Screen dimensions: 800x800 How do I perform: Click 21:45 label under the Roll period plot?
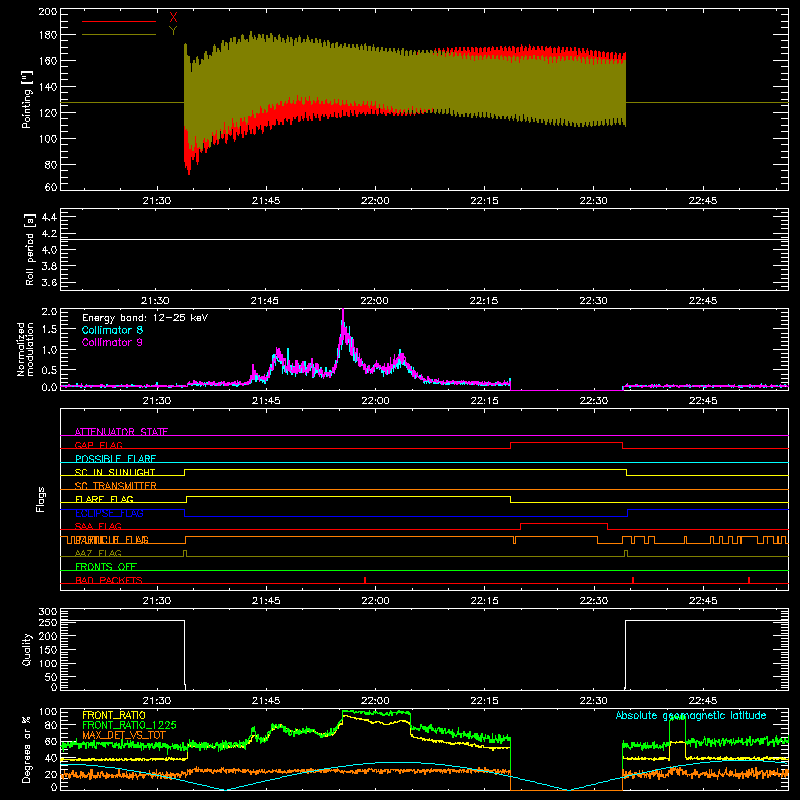tap(265, 301)
